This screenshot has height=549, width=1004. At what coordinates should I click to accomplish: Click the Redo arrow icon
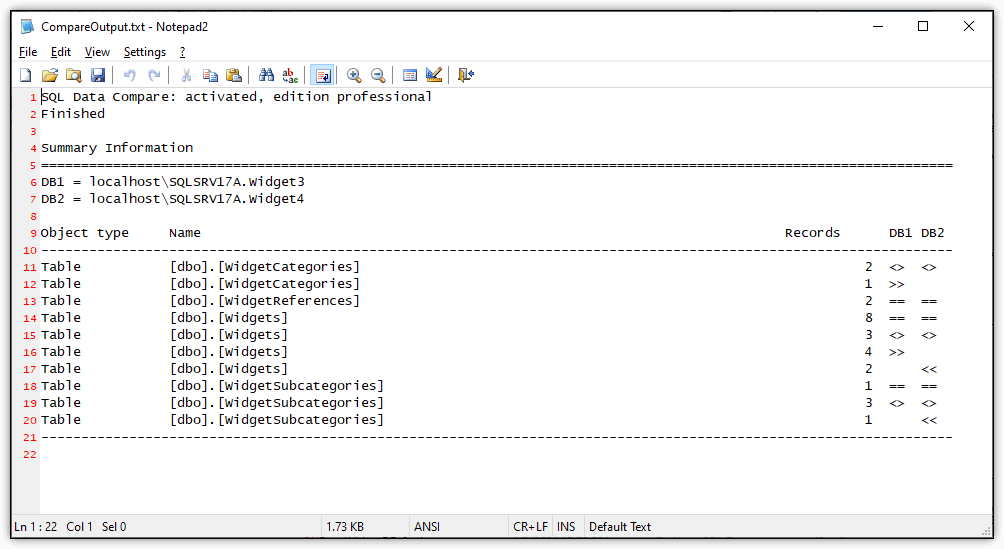coord(154,75)
